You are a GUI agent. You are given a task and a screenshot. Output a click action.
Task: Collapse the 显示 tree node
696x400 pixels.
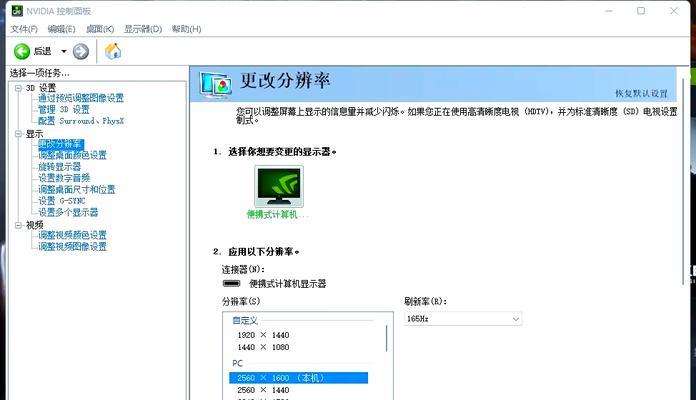pyautogui.click(x=18, y=134)
